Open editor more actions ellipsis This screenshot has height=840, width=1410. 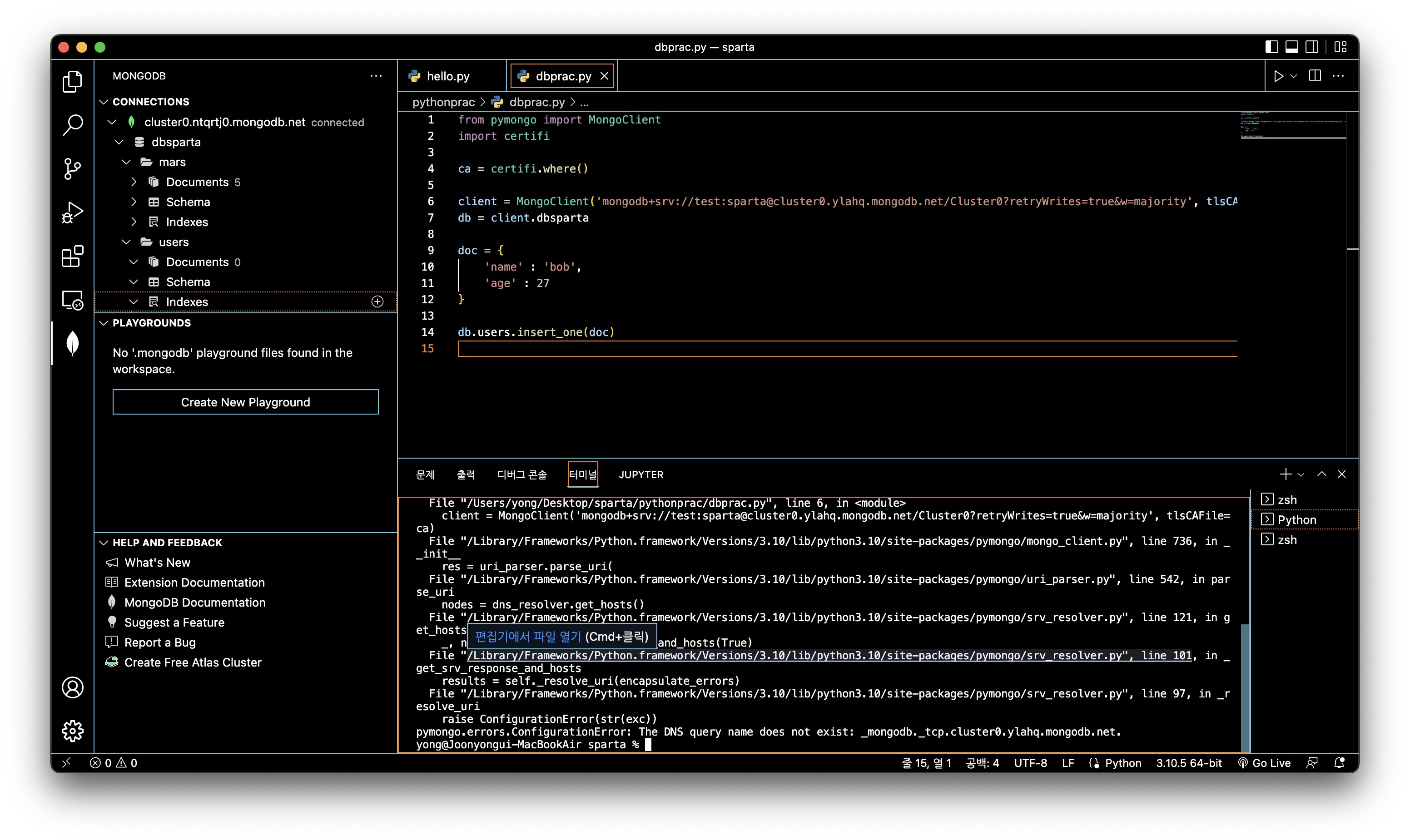point(1338,76)
